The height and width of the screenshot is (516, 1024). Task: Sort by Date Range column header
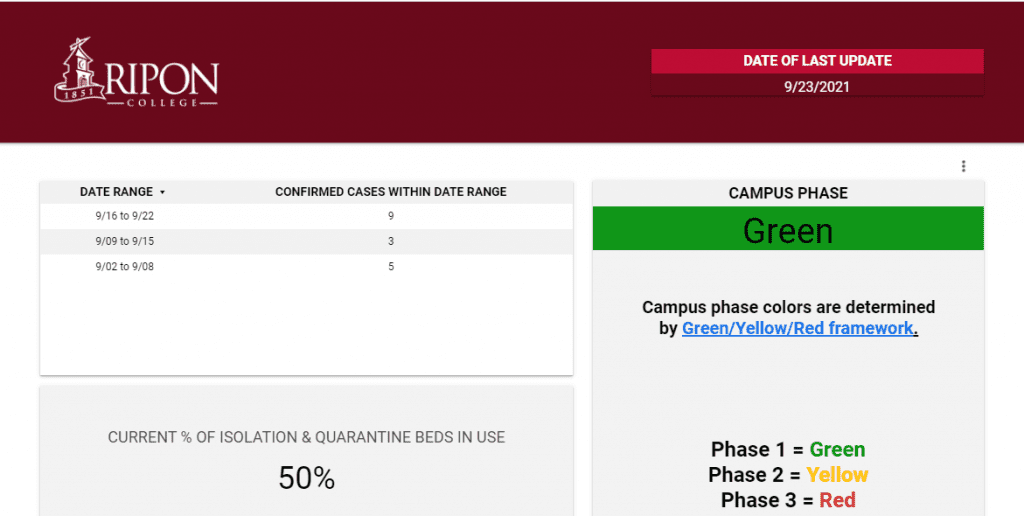point(116,191)
